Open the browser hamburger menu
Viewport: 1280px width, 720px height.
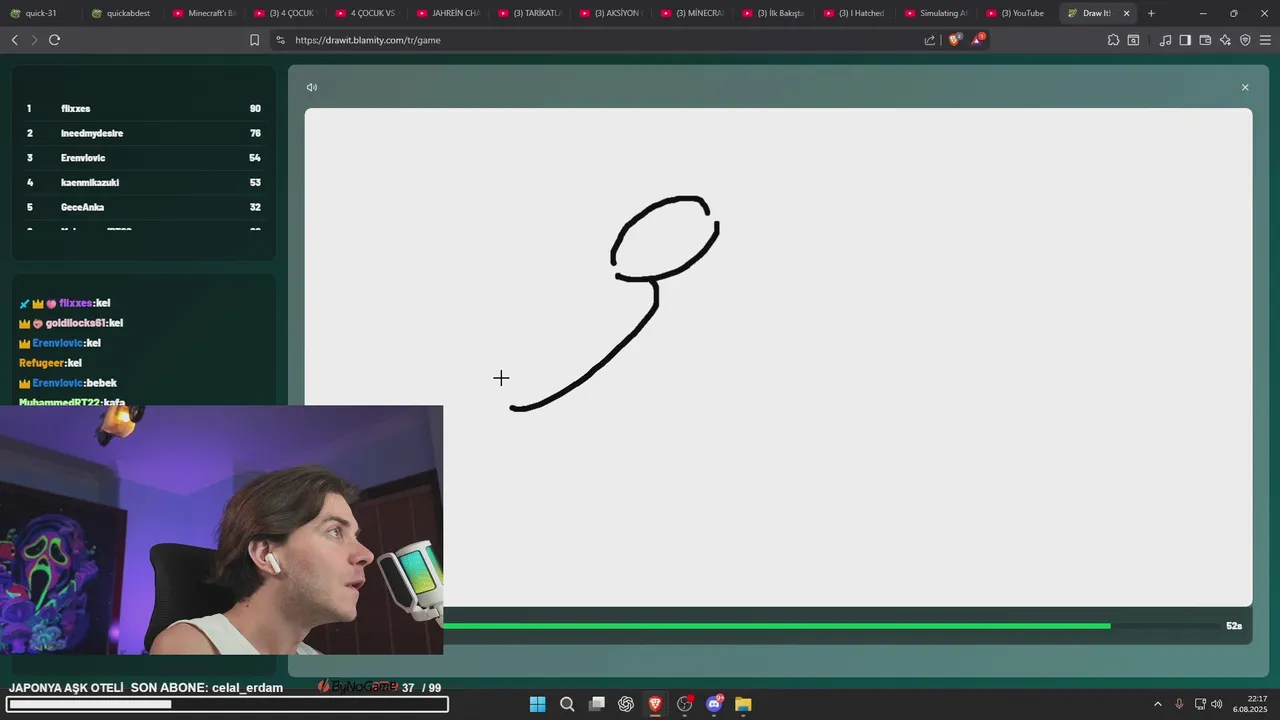[x=1265, y=40]
